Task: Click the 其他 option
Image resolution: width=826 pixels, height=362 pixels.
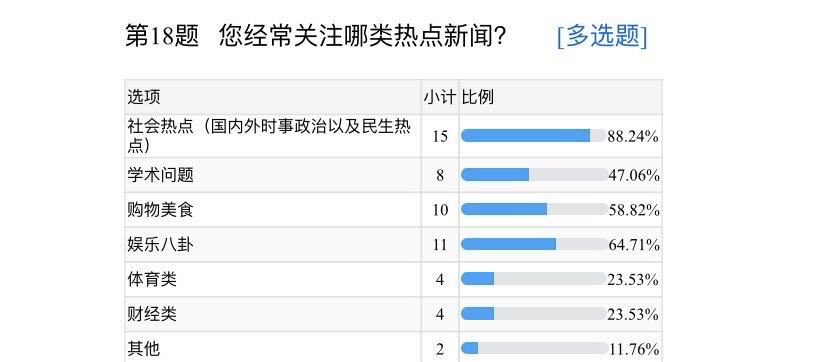Action: 143,349
